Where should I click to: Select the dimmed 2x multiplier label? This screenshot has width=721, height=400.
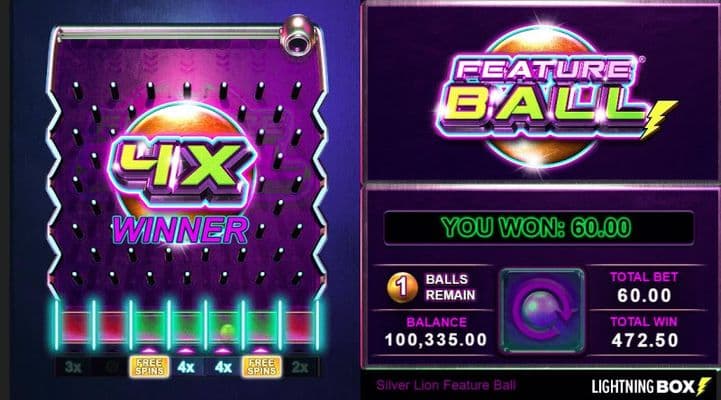(300, 367)
